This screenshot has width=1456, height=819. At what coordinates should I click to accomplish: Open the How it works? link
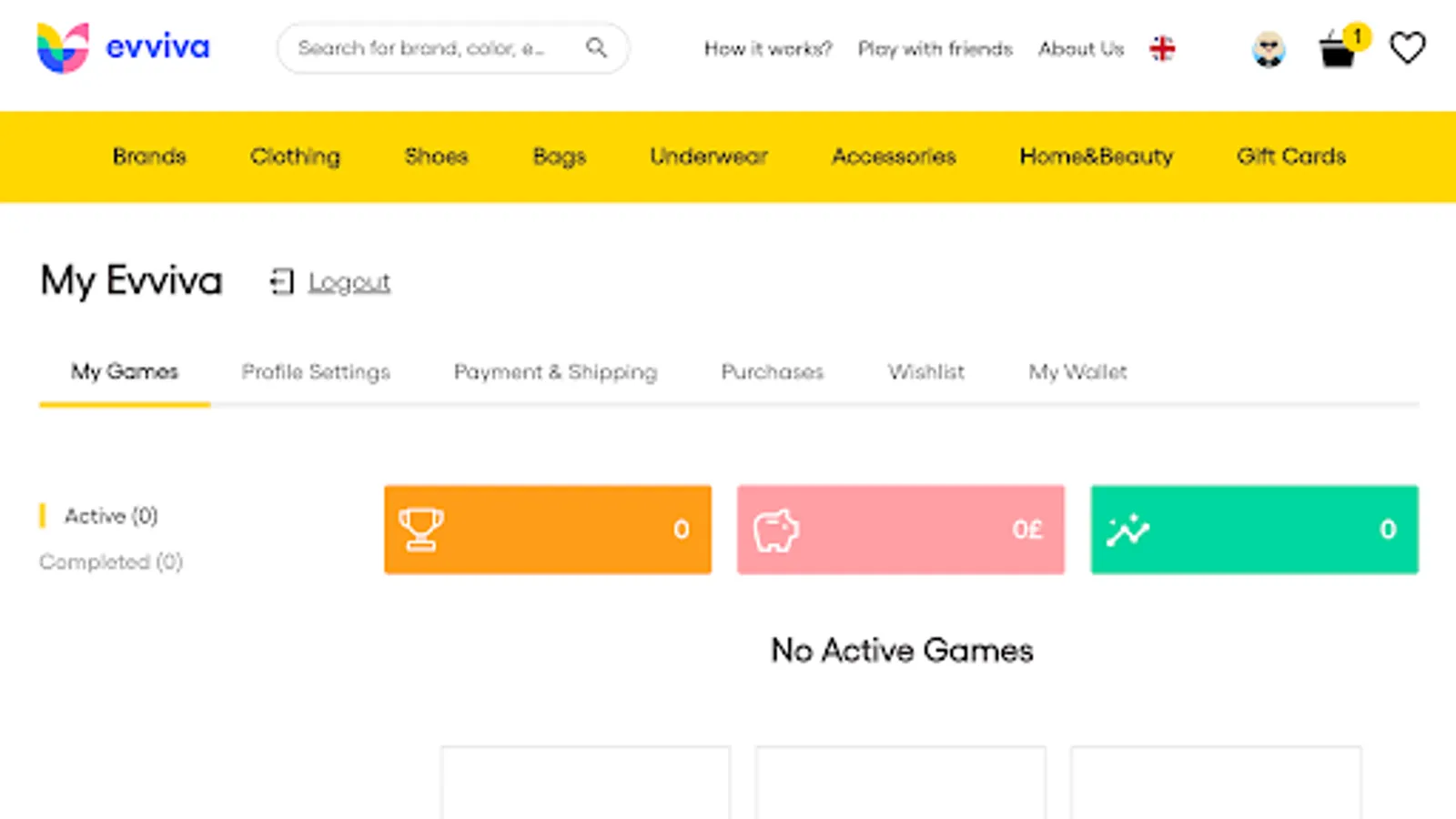click(x=768, y=49)
